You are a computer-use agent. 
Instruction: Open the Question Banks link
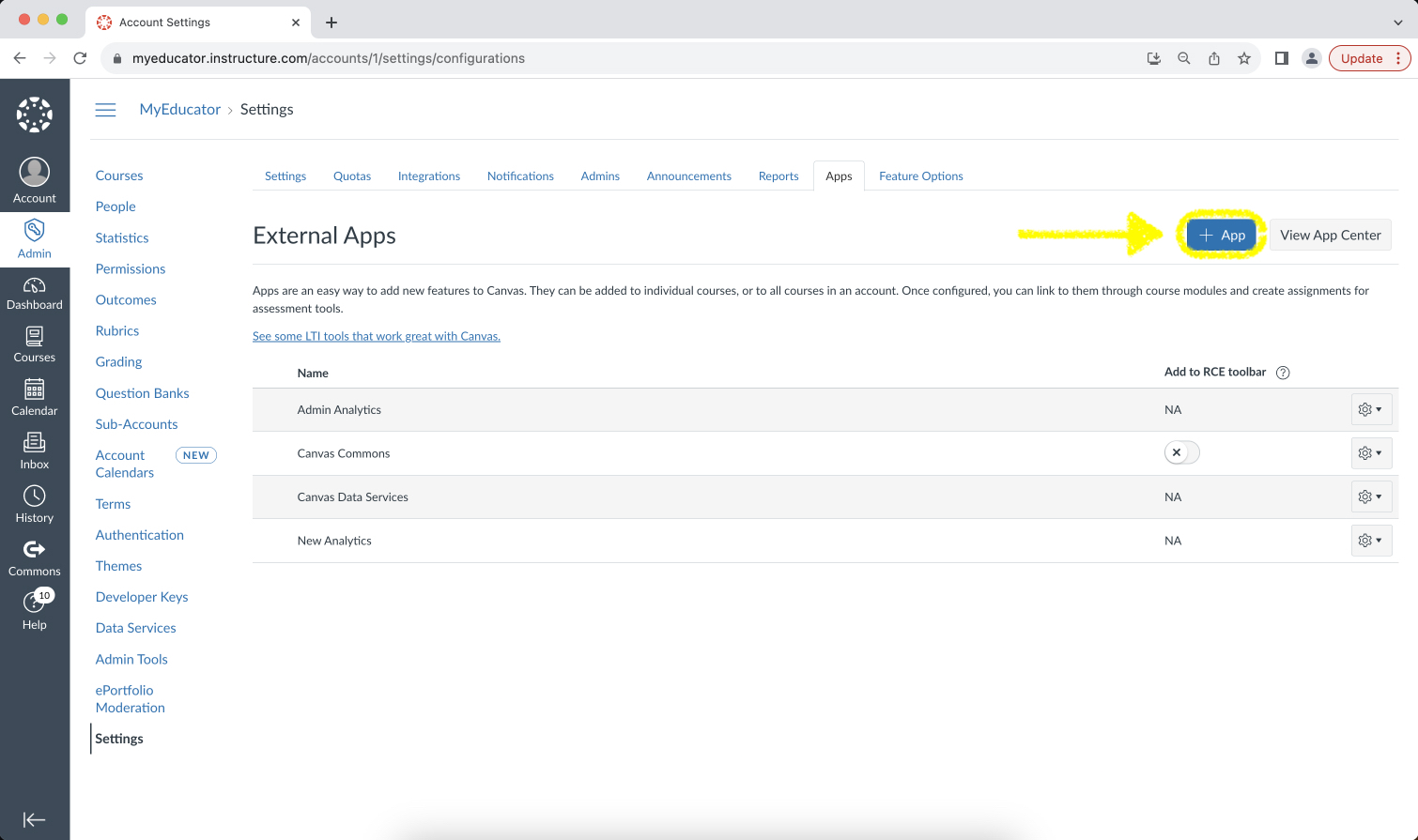pyautogui.click(x=143, y=393)
